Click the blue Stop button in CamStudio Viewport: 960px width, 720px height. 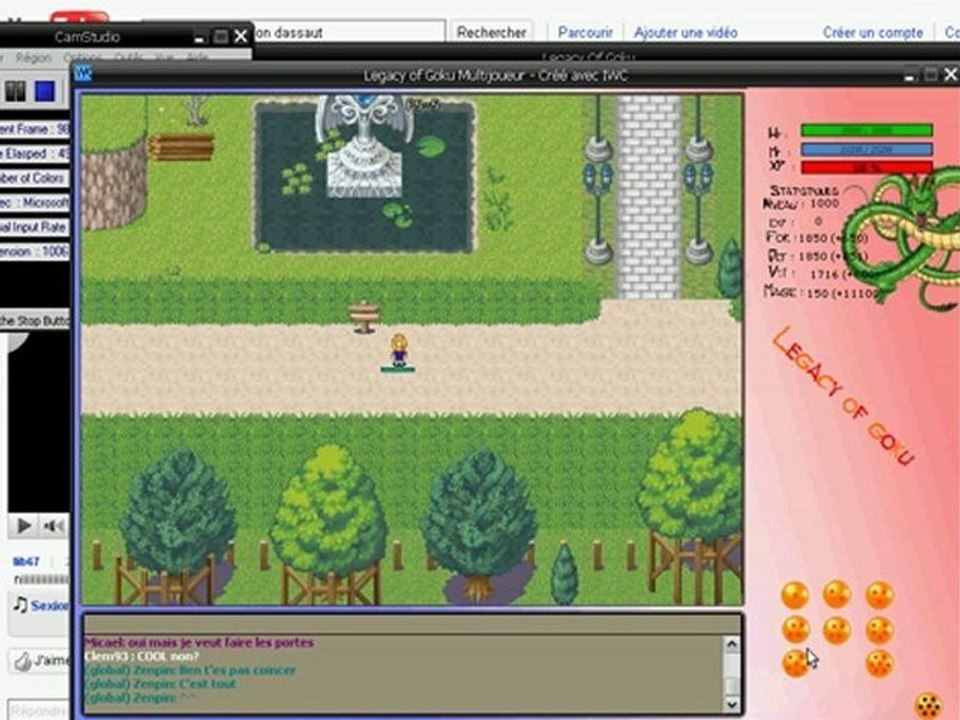point(45,92)
